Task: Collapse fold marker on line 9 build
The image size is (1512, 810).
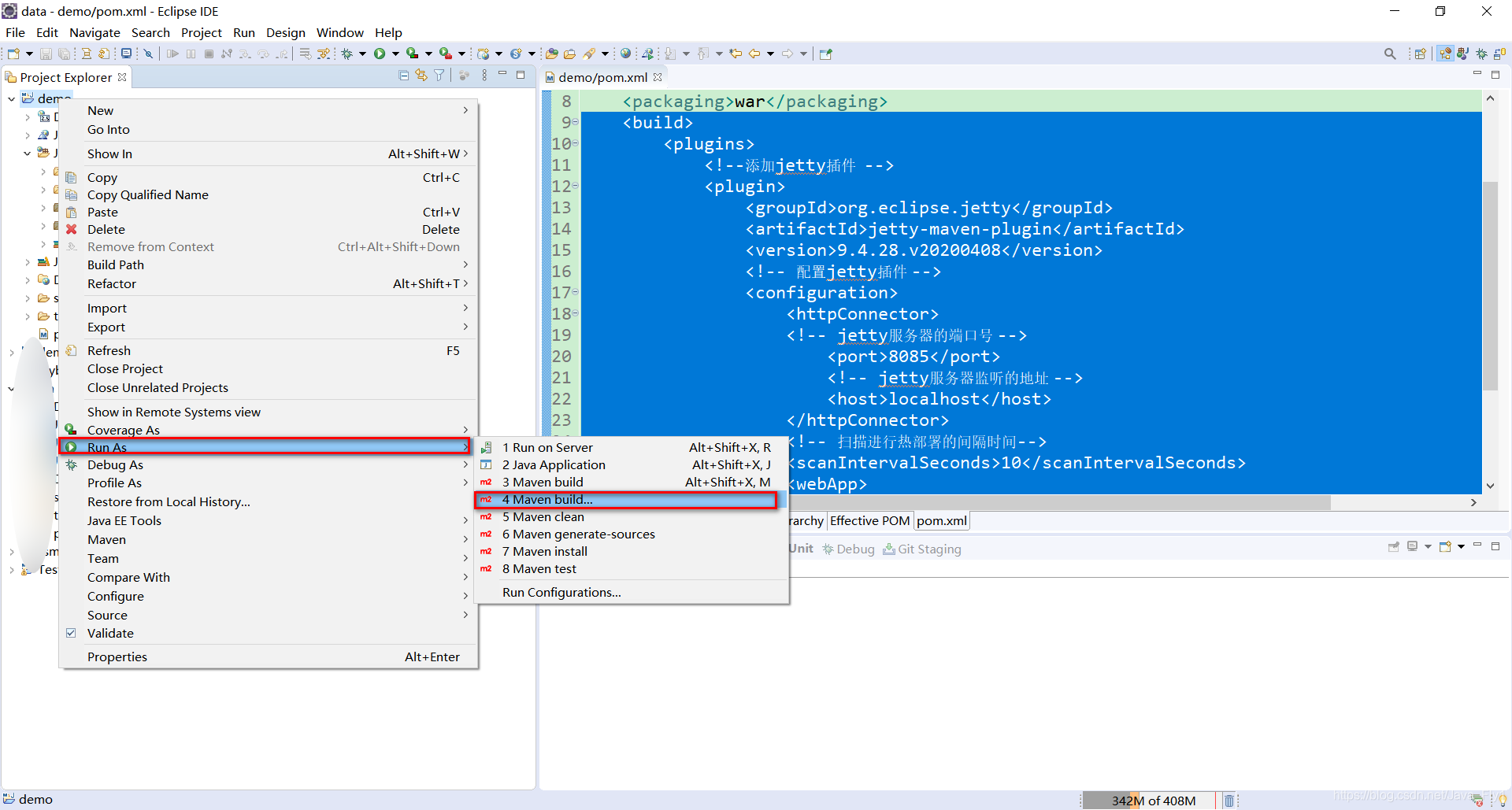Action: click(x=576, y=122)
